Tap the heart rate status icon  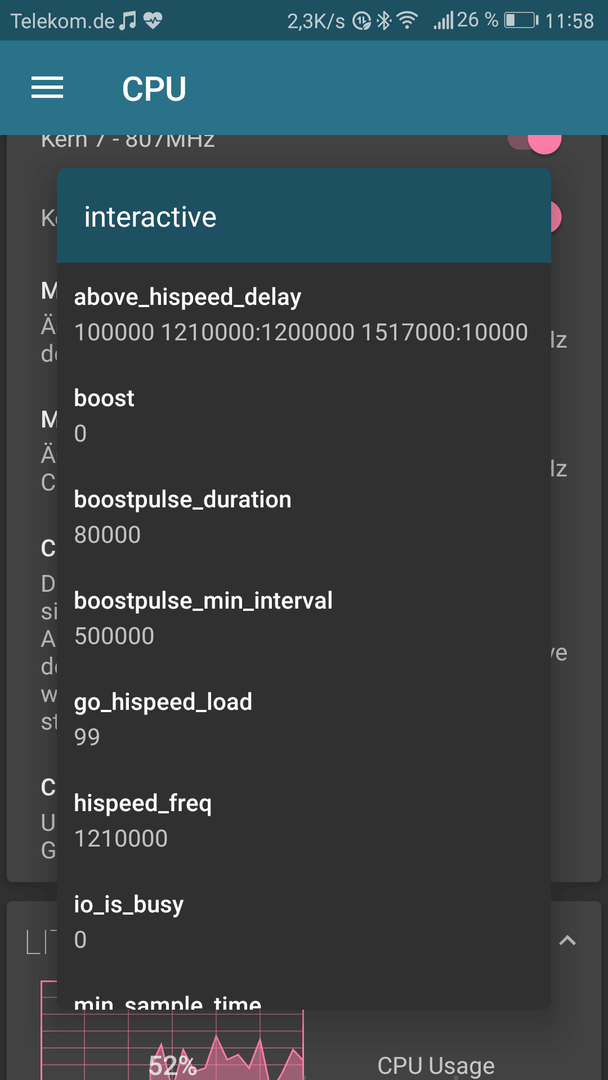pos(153,21)
